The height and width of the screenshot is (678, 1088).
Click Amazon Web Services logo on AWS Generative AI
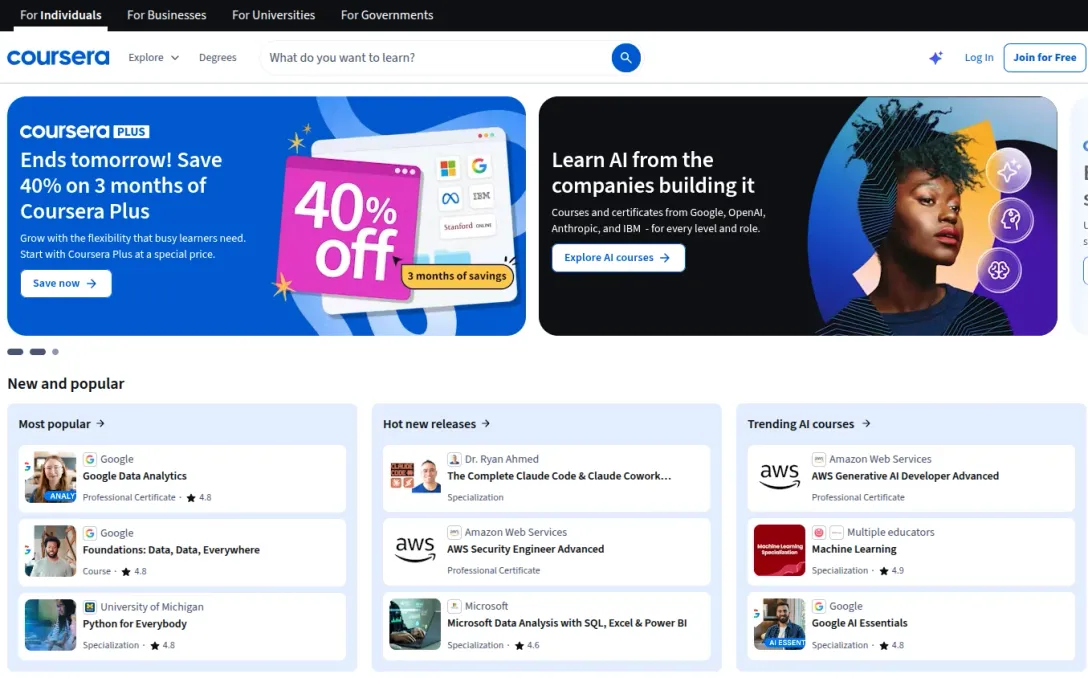(x=819, y=459)
